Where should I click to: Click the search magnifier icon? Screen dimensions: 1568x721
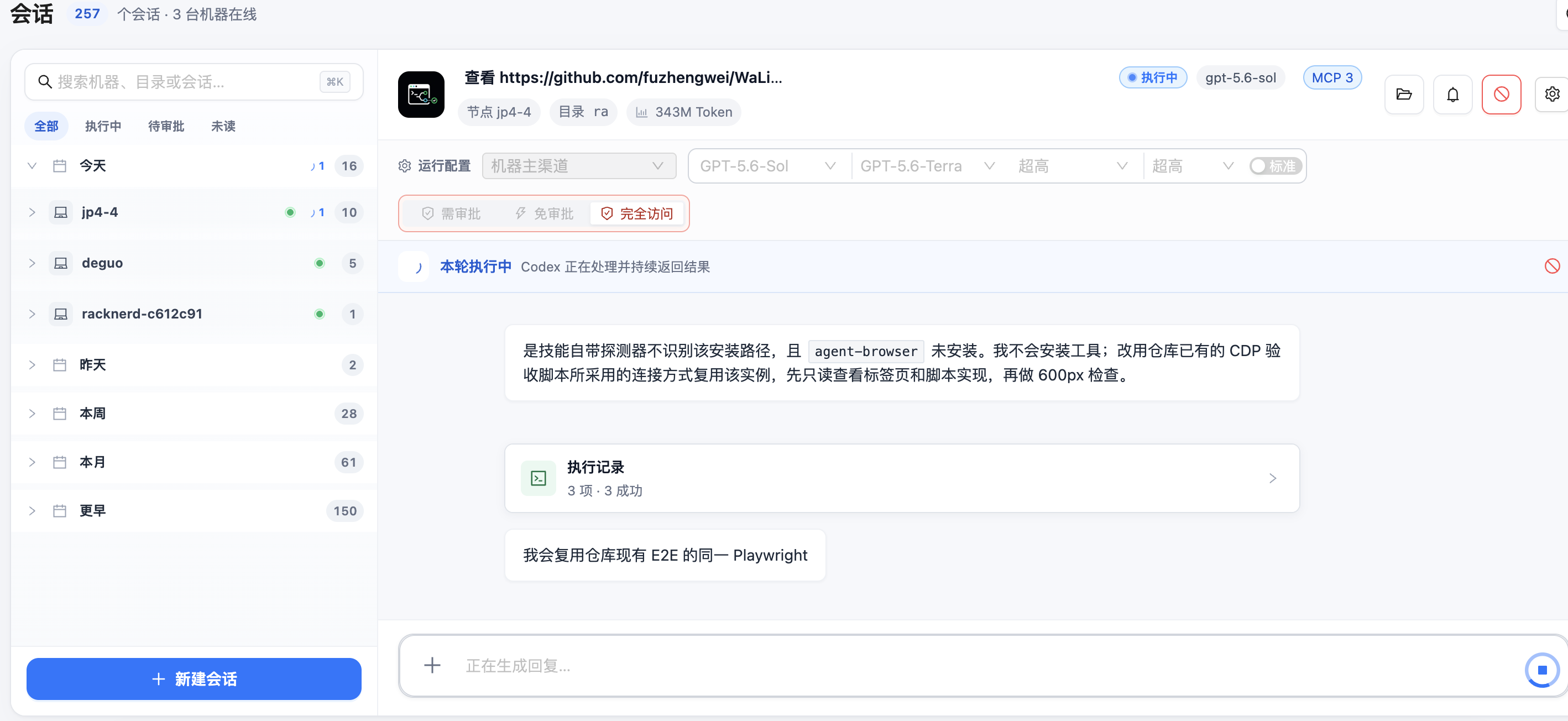(44, 82)
